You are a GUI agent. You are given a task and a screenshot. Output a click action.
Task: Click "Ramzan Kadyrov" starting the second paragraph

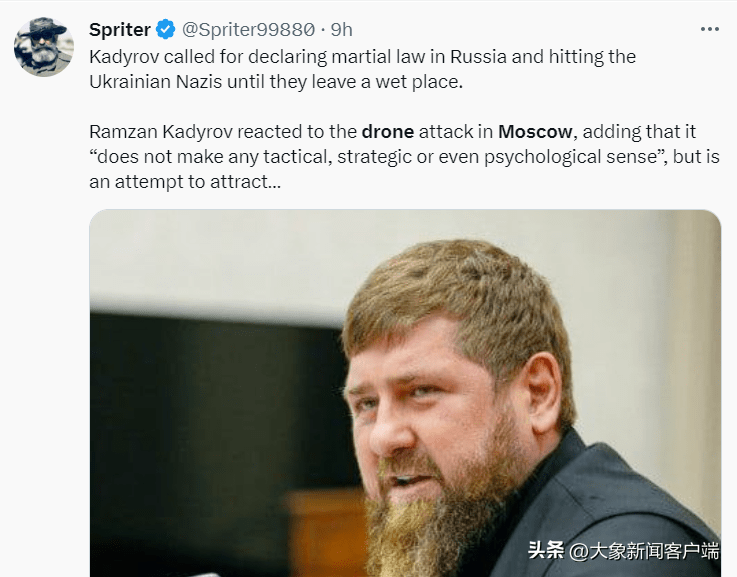tap(161, 132)
